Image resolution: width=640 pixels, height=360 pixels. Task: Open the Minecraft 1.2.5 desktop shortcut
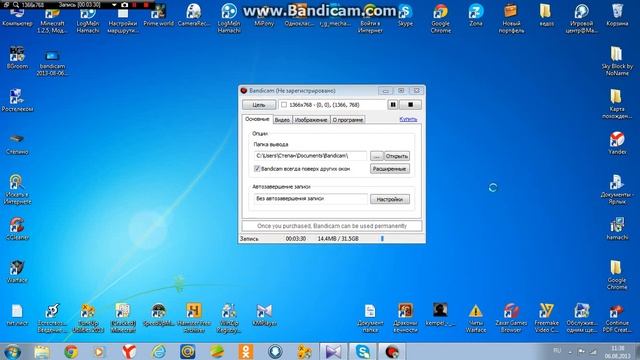point(52,20)
